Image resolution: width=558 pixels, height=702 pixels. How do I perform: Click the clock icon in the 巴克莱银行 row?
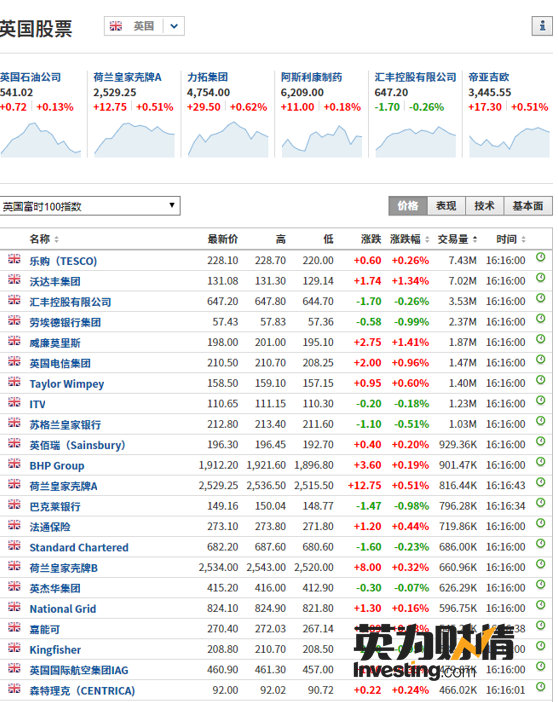pos(541,503)
